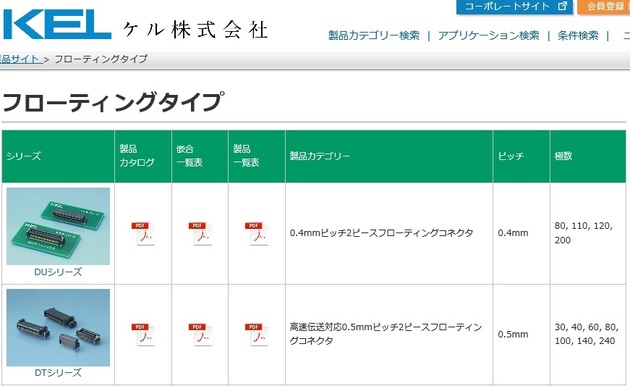Open the DUシリーズ link
This screenshot has height=386, width=630.
pyautogui.click(x=58, y=272)
